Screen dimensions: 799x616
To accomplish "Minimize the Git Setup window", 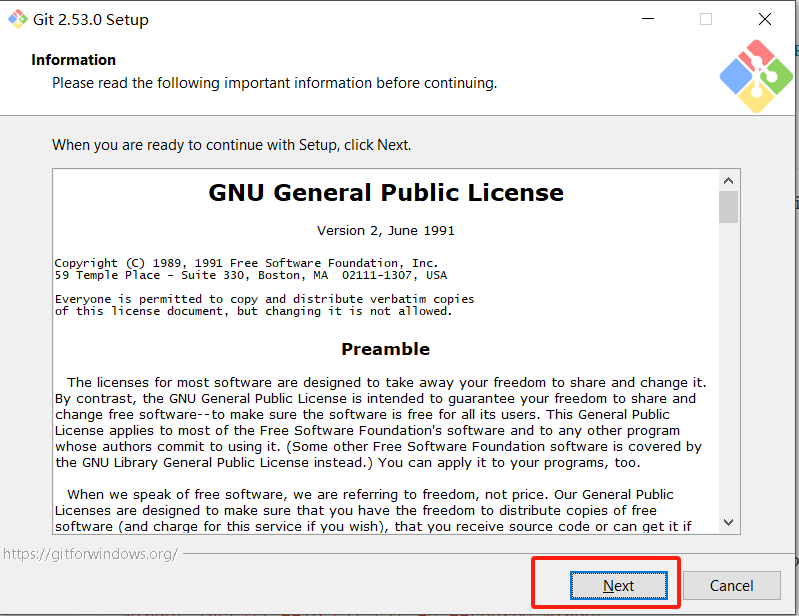I will click(x=648, y=19).
